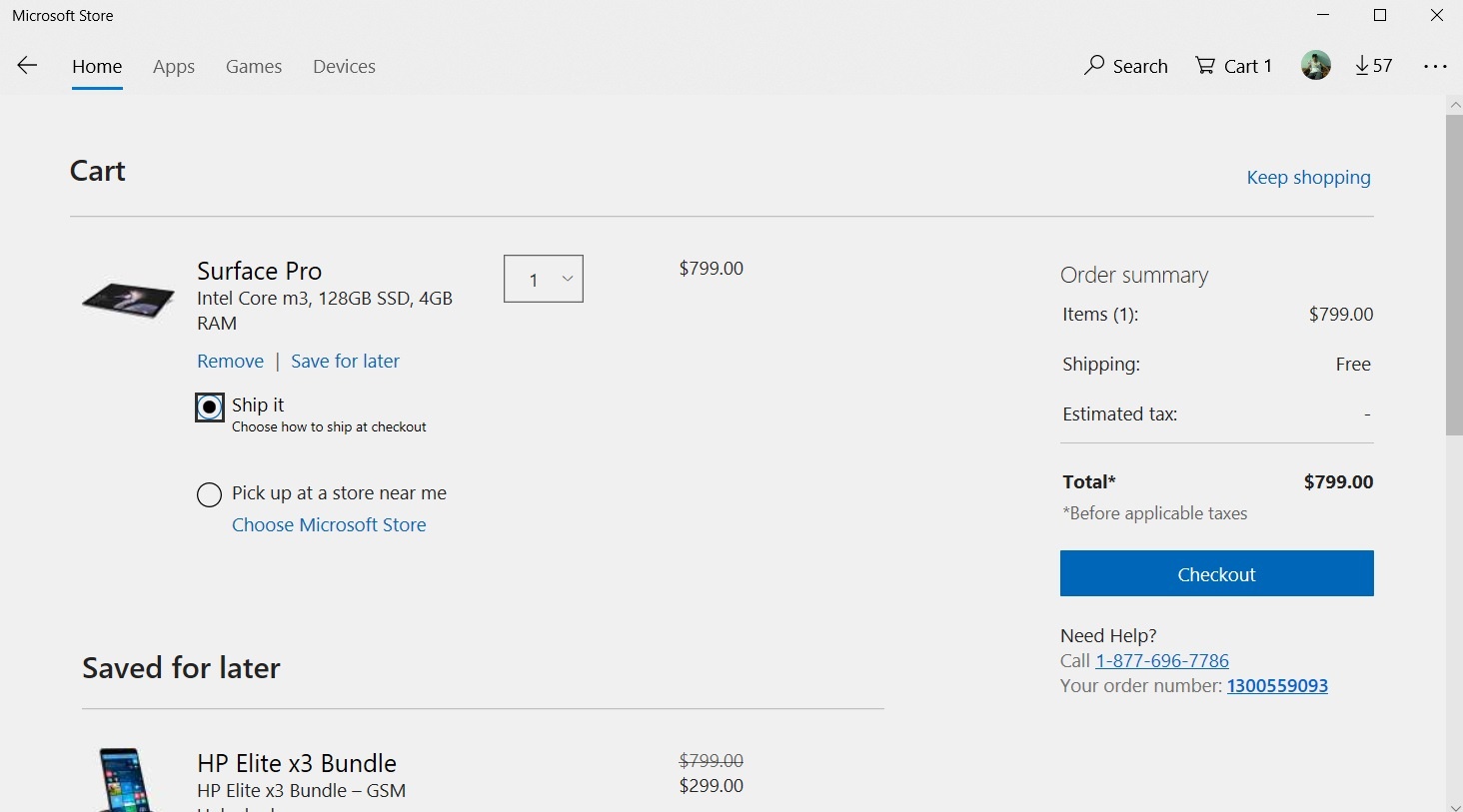
Task: Expand the Surface Pro quantity dropdown
Action: tap(543, 280)
